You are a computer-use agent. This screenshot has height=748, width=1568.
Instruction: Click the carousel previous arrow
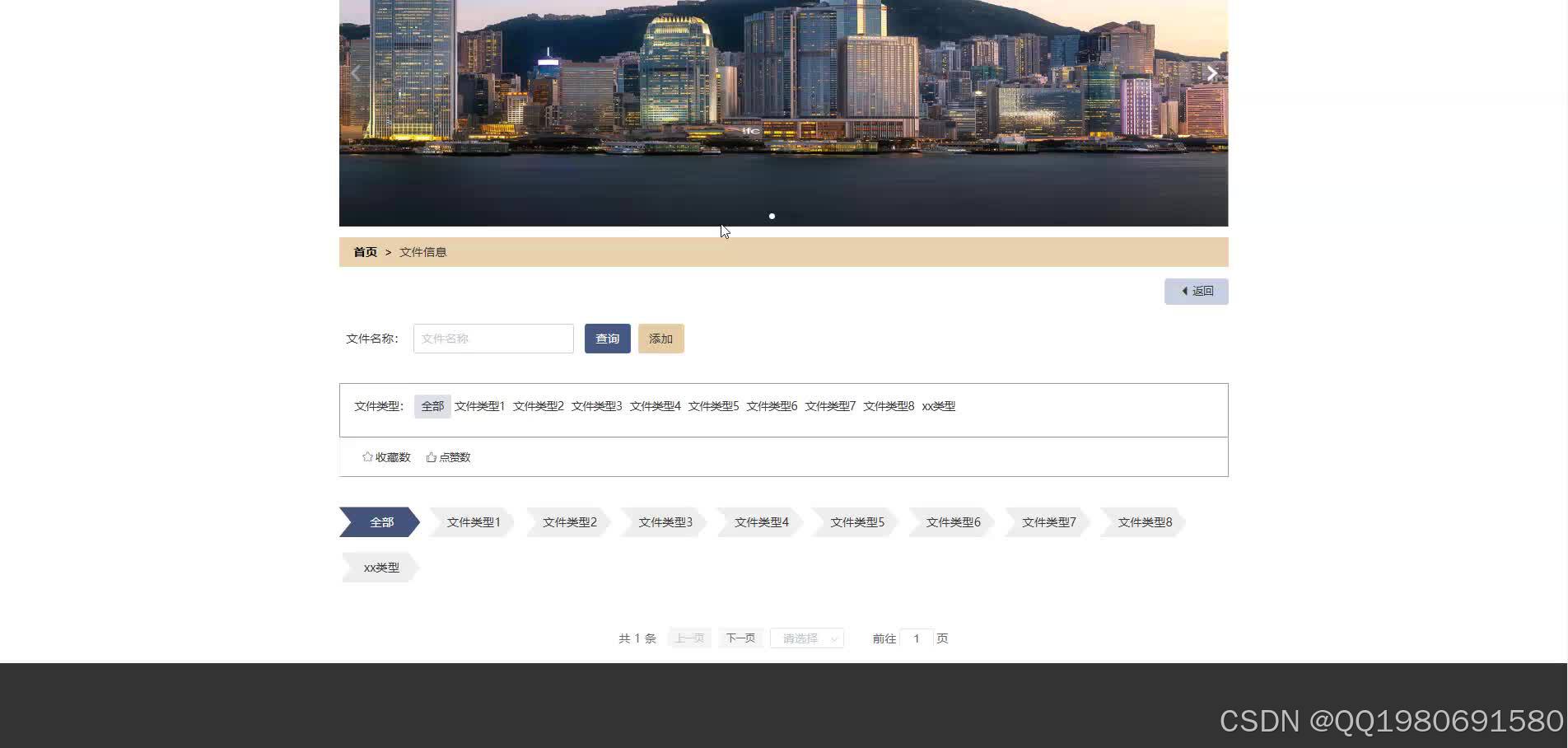355,72
